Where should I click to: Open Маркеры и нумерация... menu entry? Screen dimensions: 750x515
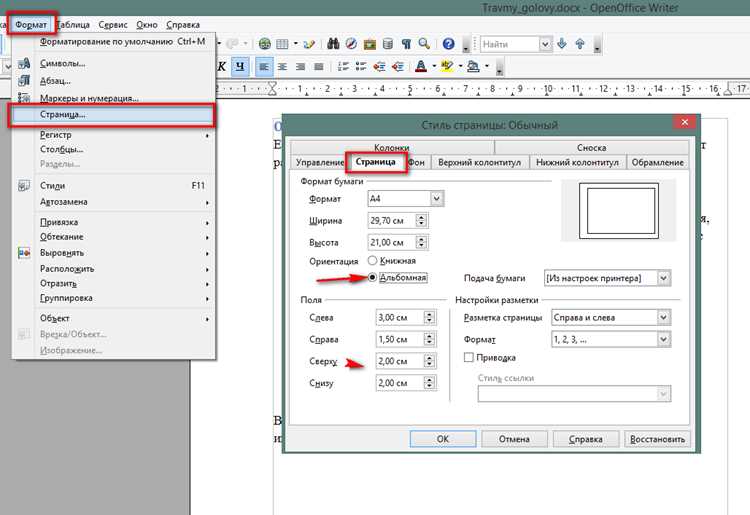click(x=113, y=98)
